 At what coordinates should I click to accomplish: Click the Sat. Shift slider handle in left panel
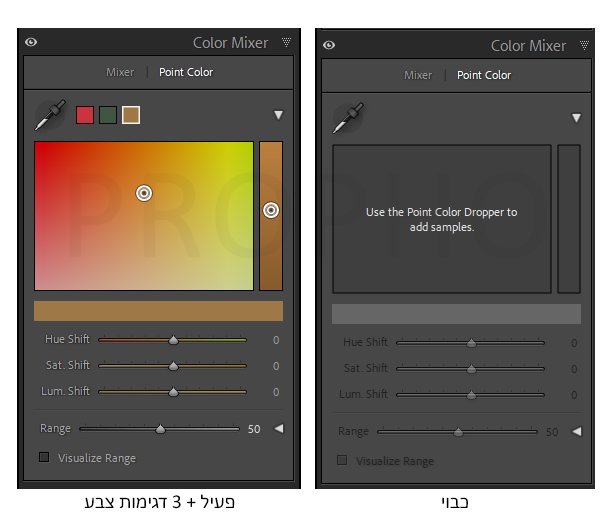tap(173, 366)
